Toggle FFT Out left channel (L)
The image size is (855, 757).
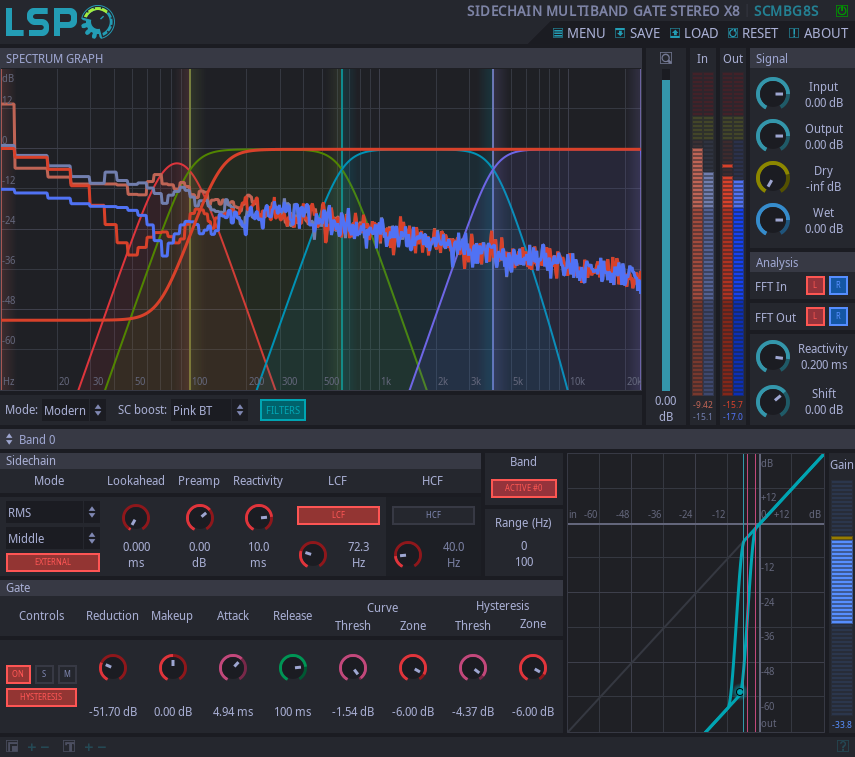(x=815, y=316)
